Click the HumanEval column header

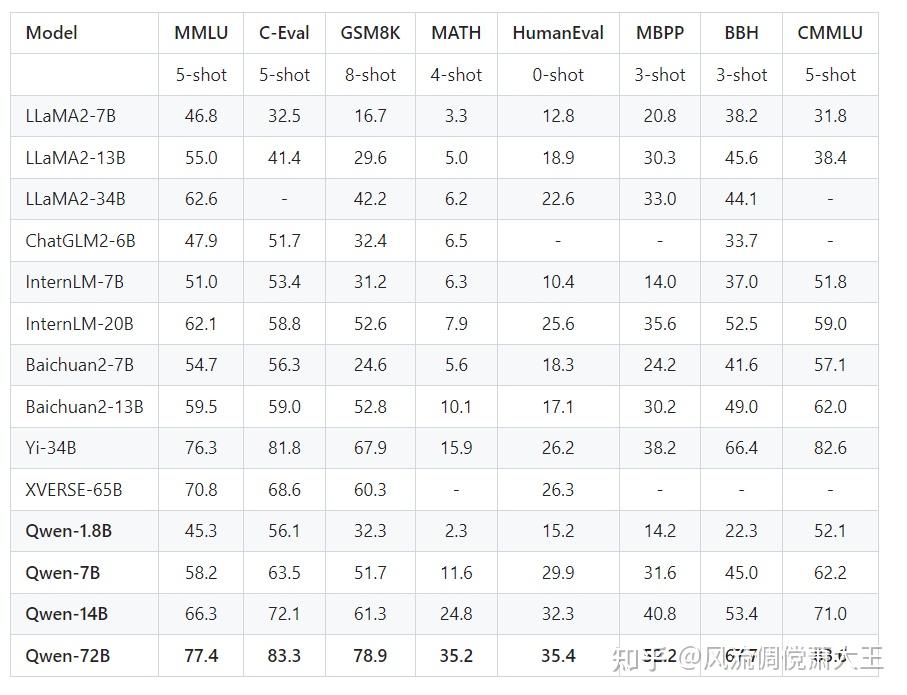pos(558,33)
